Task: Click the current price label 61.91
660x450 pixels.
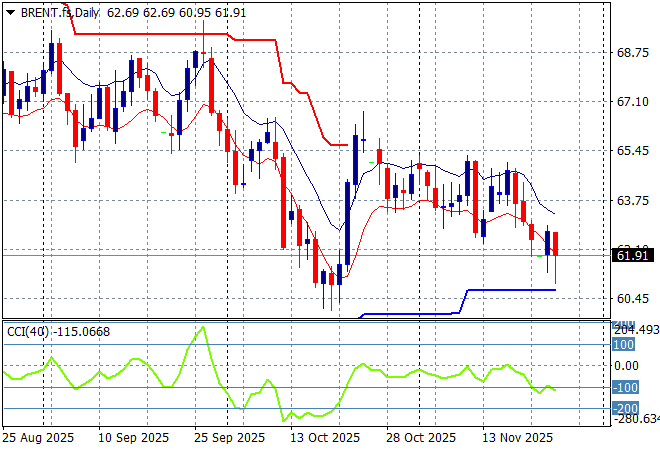Action: (x=632, y=255)
